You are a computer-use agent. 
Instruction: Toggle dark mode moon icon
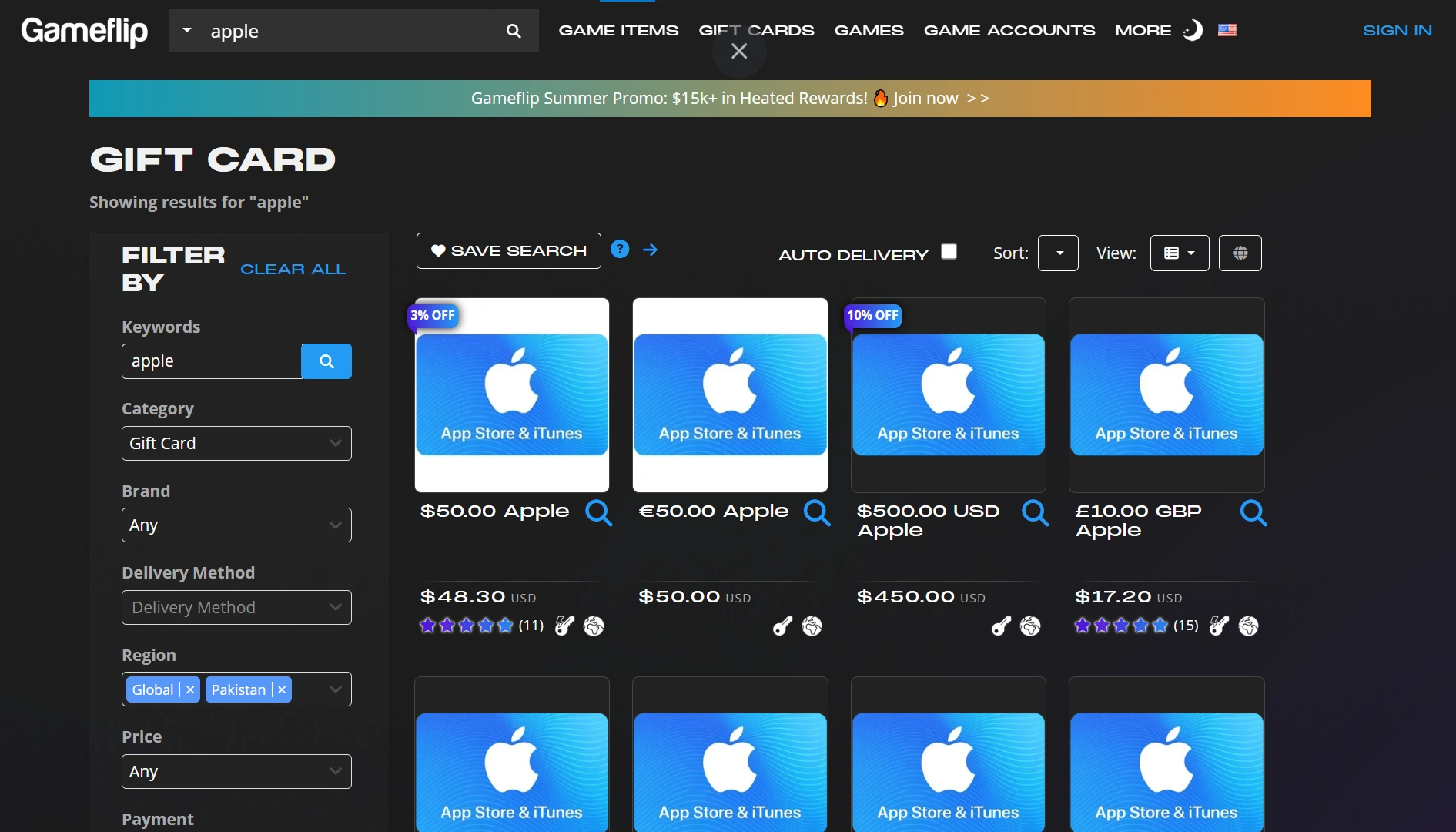[x=1193, y=30]
